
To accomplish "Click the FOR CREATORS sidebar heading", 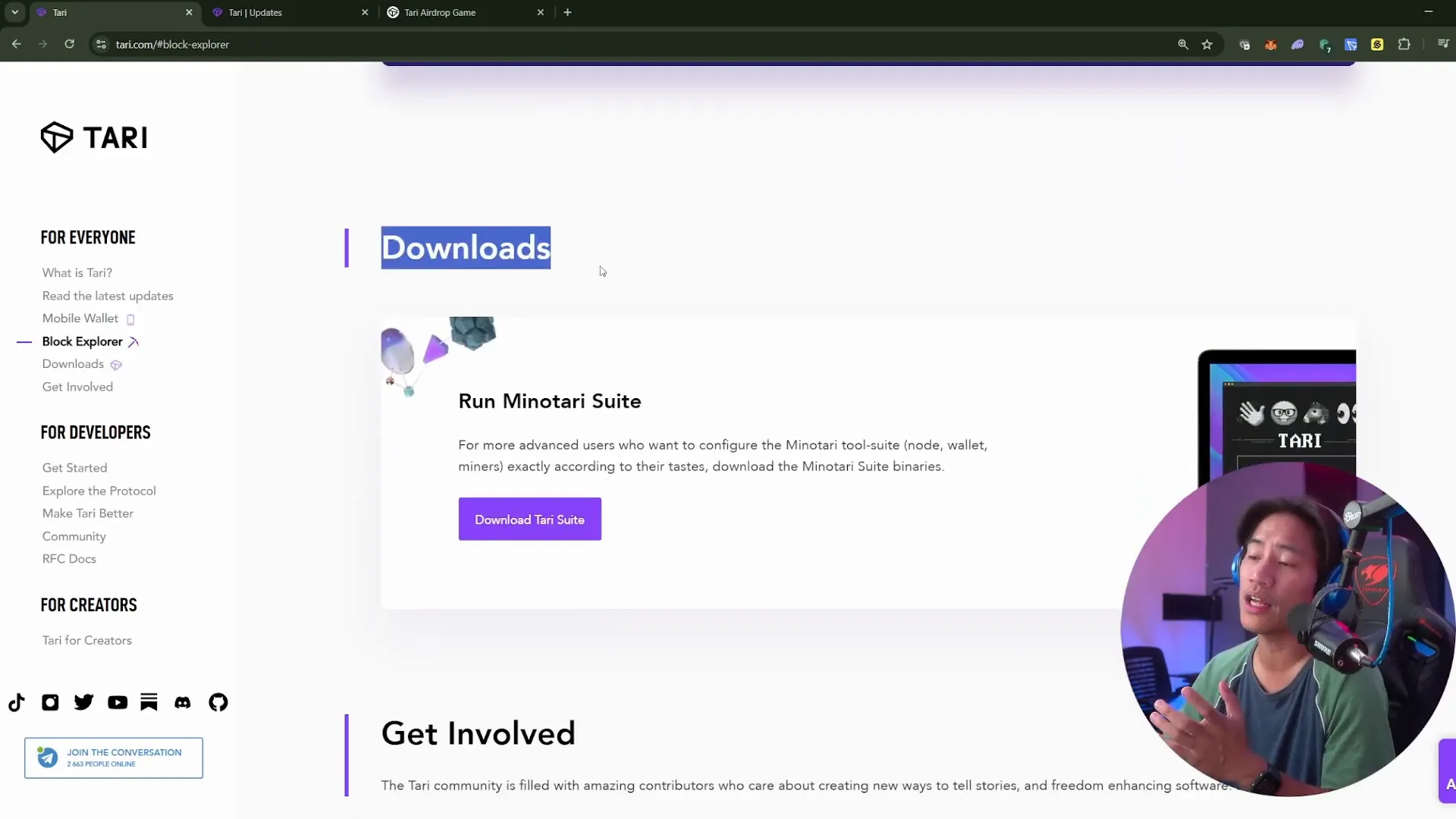I will click(89, 605).
